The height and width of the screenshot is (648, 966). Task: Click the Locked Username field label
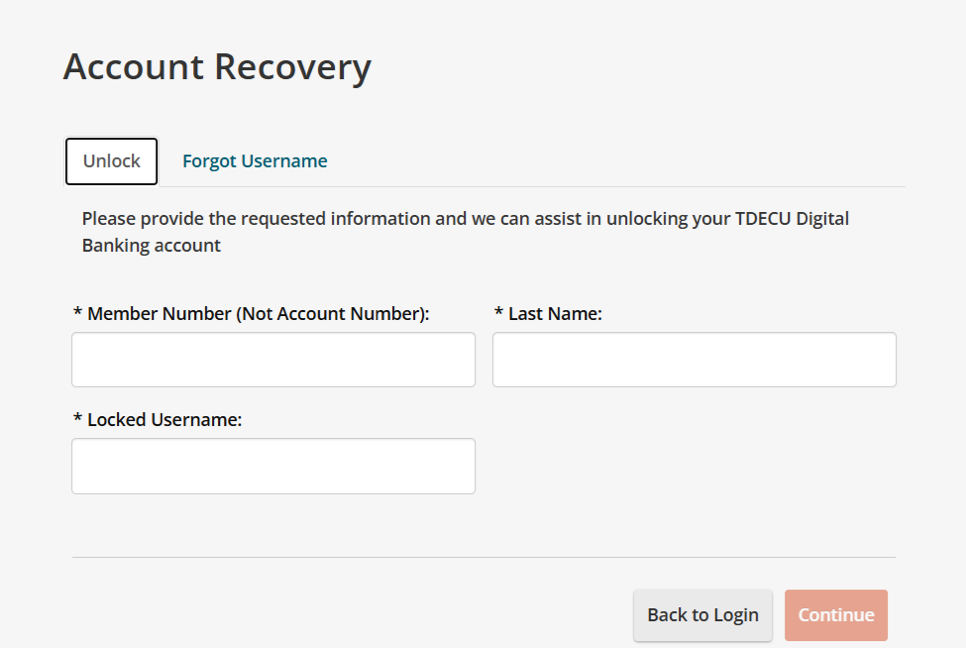tap(158, 419)
